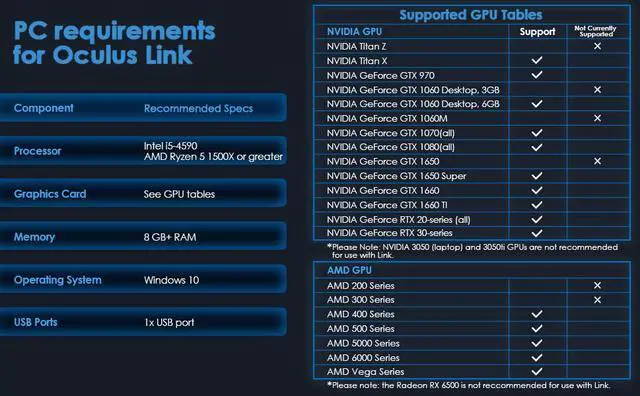Screen dimensions: 640x396
Task: Click the 'NVIDIA GPU' table header
Action: (354, 32)
